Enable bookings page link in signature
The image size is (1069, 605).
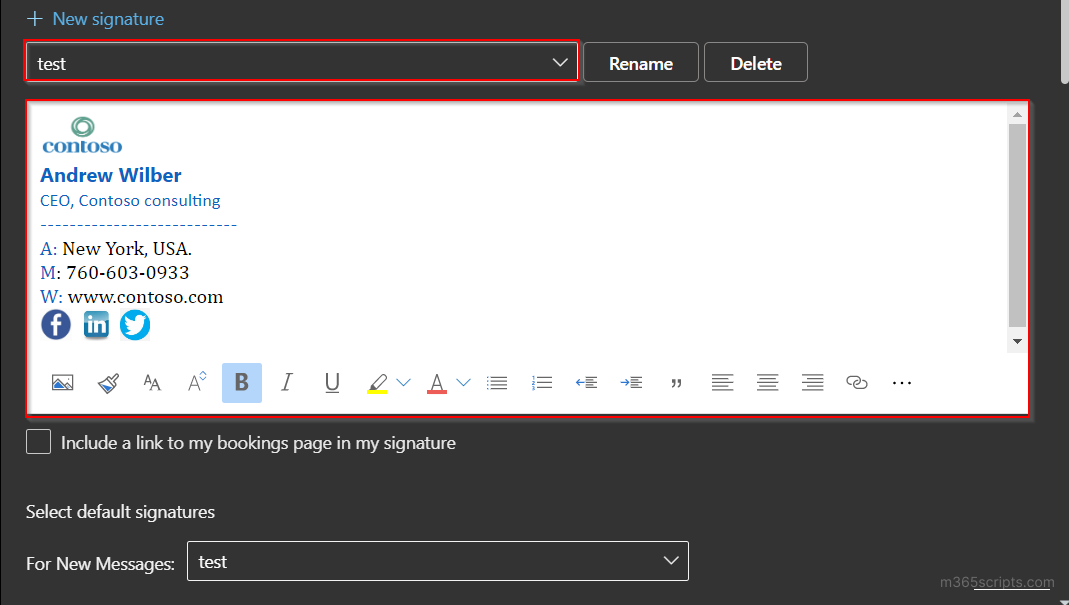(x=38, y=441)
